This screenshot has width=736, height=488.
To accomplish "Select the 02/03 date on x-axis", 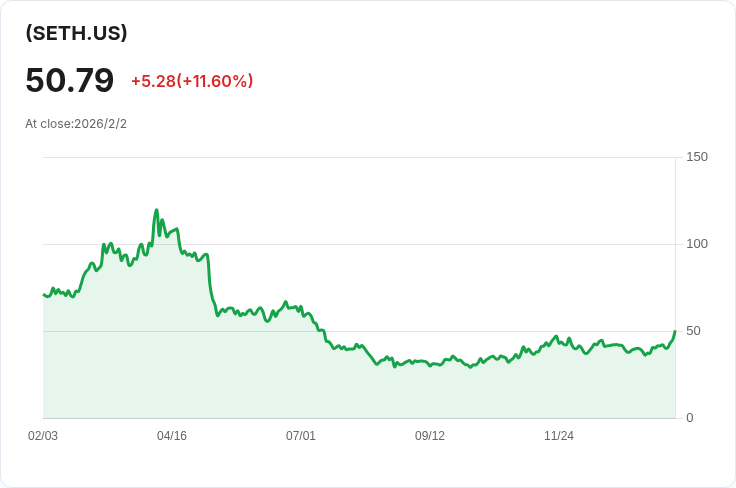I will (x=43, y=436).
